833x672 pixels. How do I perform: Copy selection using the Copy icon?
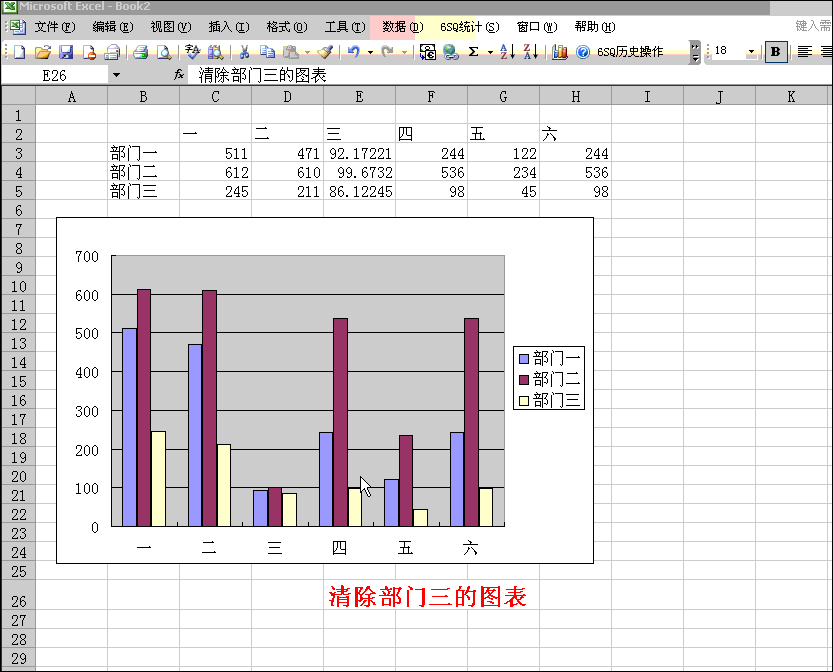click(x=267, y=52)
